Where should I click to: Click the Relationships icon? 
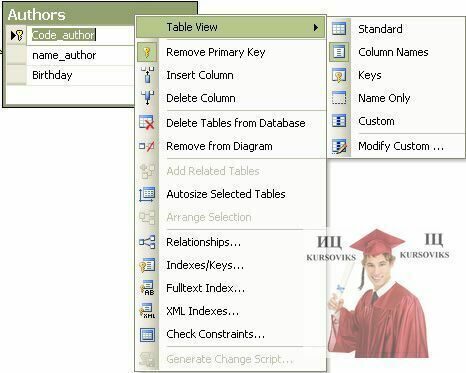pos(147,242)
